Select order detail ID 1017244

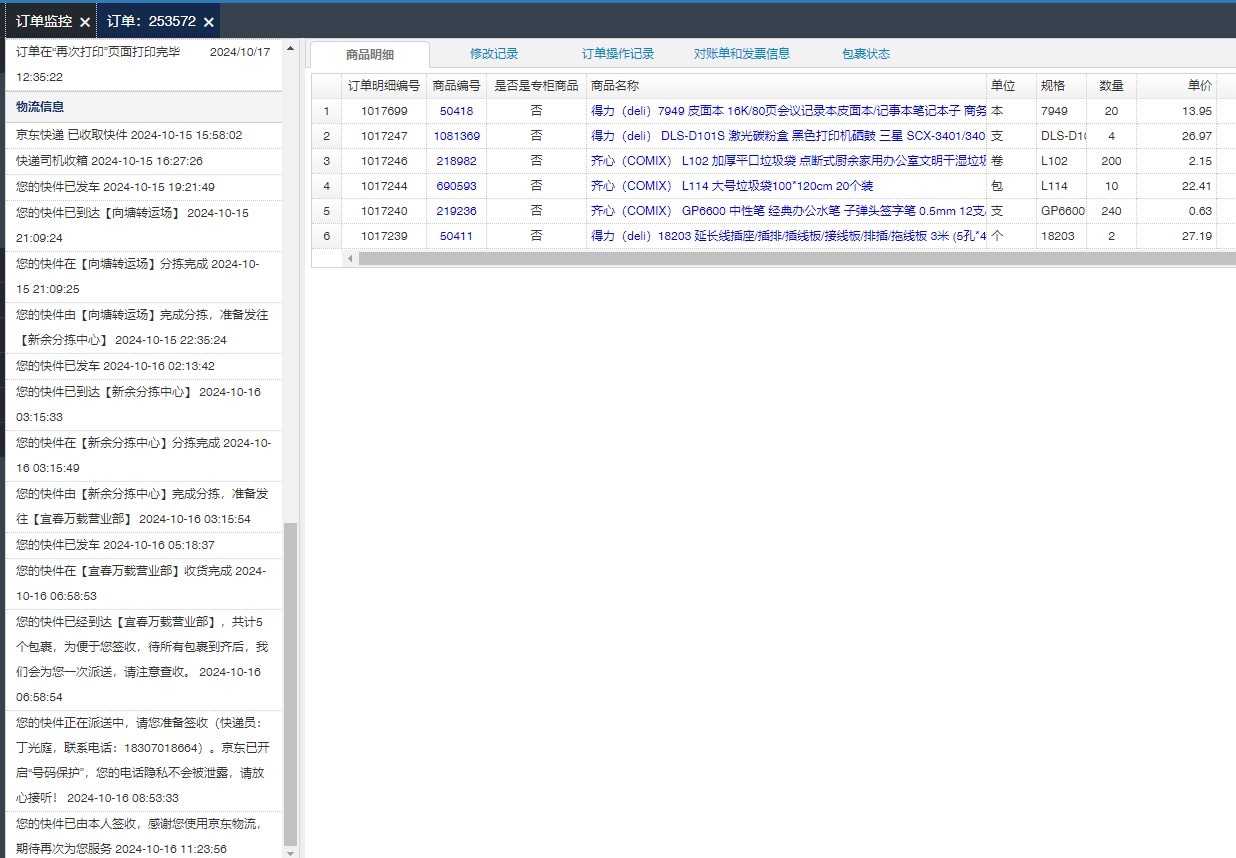pos(384,186)
